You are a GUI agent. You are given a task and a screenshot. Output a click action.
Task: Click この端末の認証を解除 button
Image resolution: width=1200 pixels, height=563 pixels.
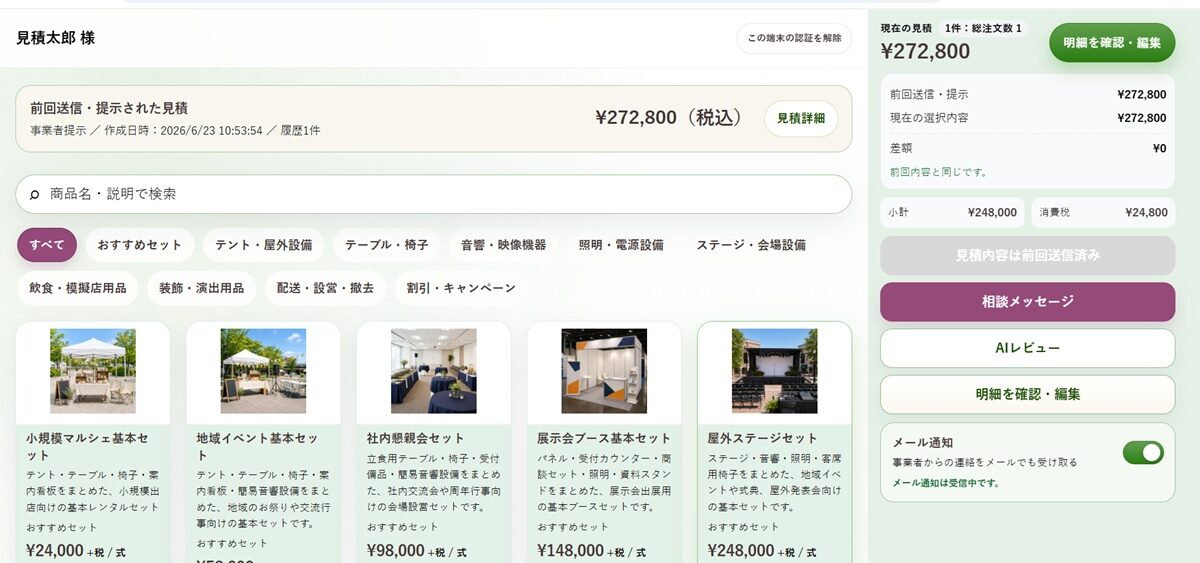click(x=795, y=38)
